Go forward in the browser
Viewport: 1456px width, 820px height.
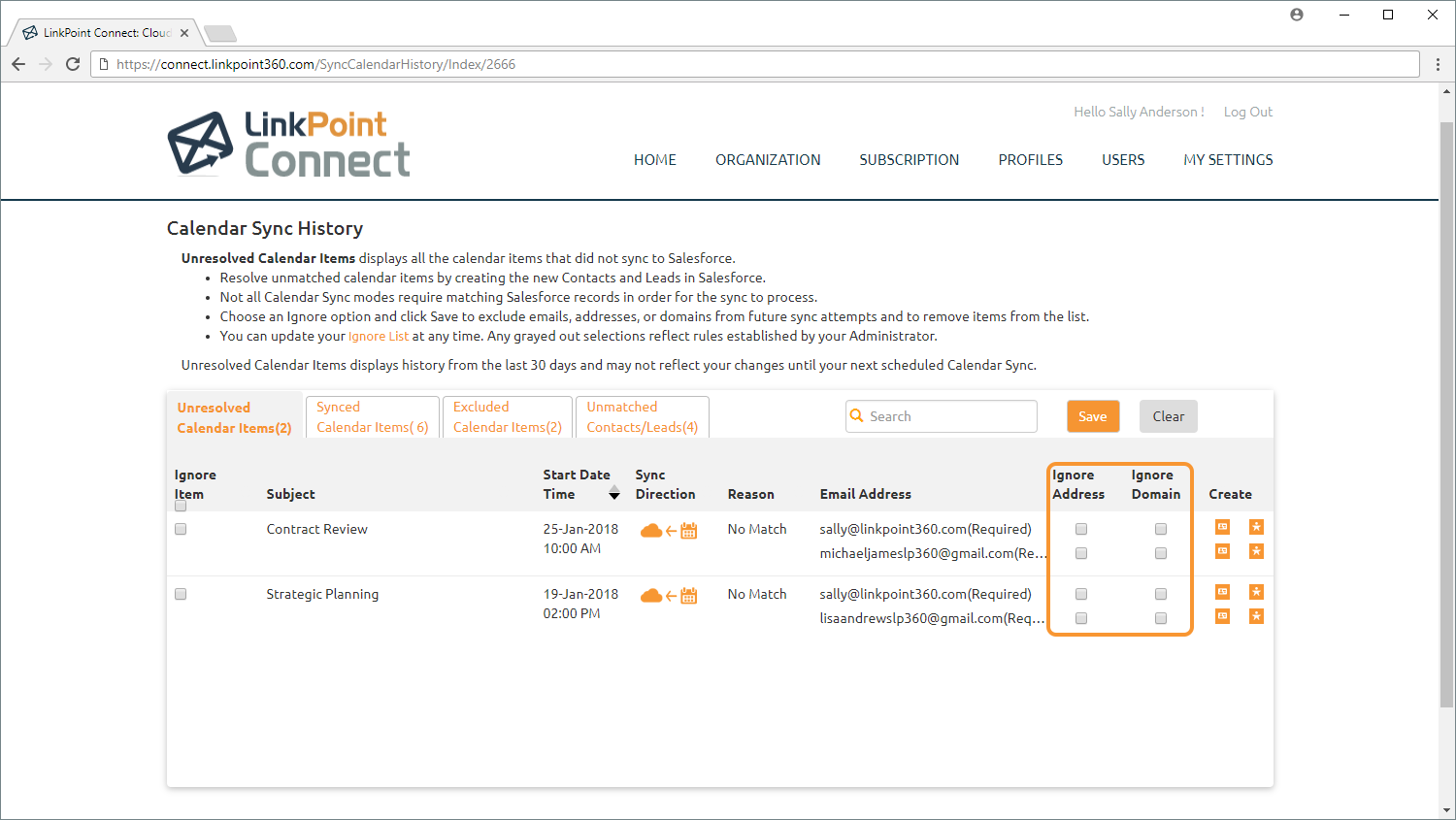click(46, 64)
